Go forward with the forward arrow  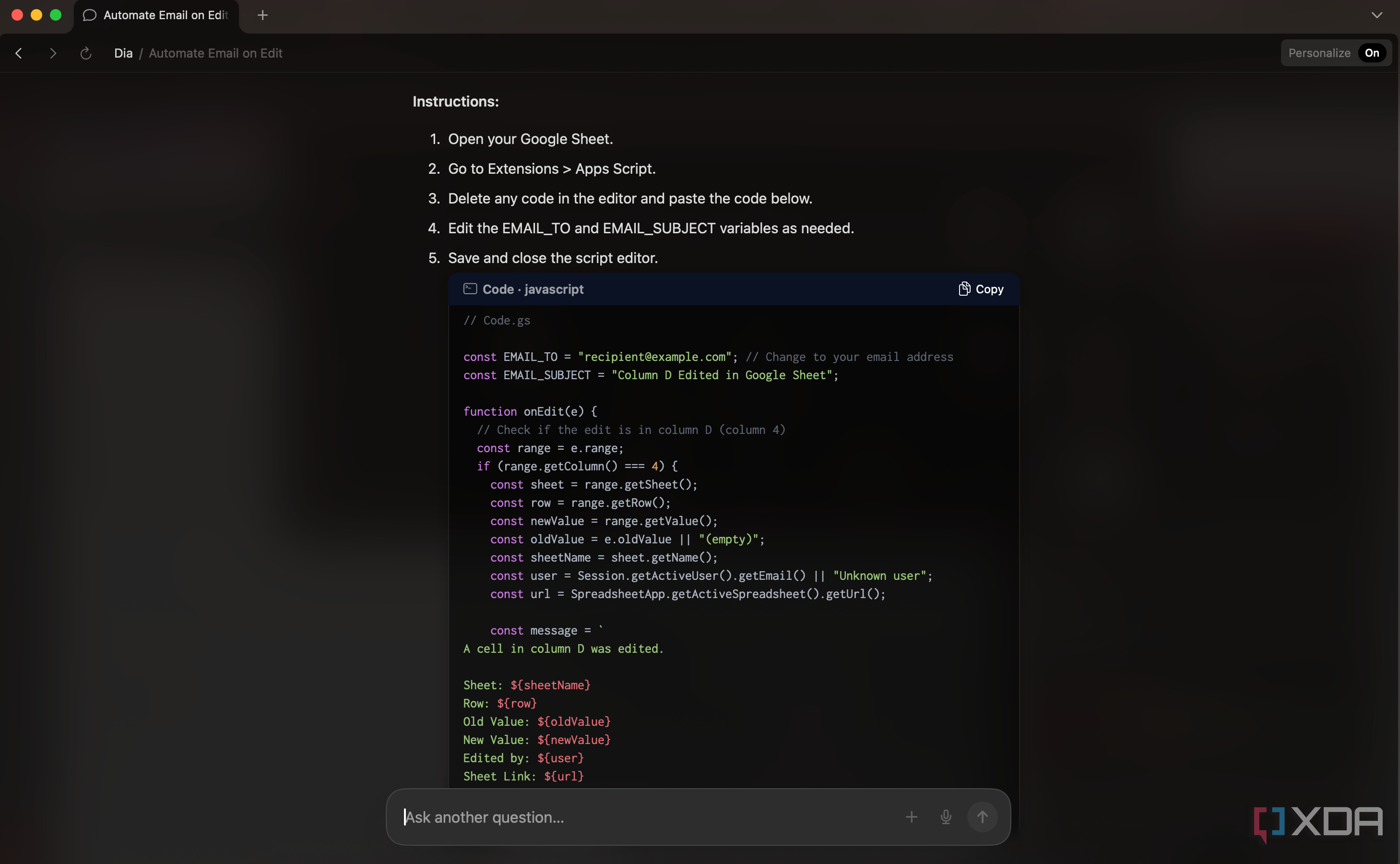[53, 53]
